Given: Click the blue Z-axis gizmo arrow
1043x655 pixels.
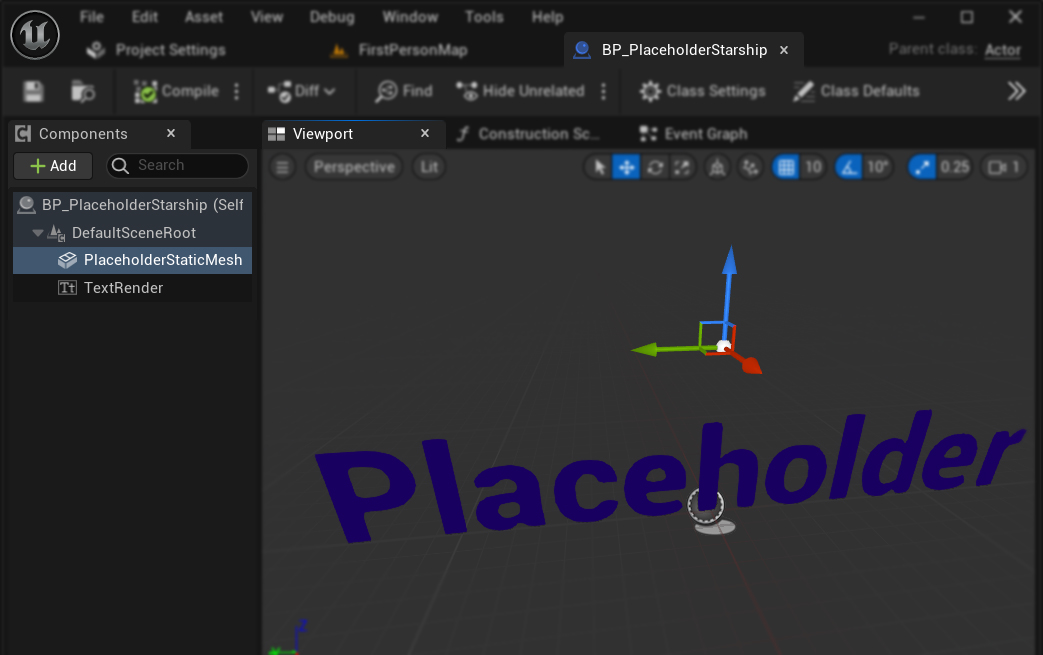Looking at the screenshot, I should [x=728, y=286].
